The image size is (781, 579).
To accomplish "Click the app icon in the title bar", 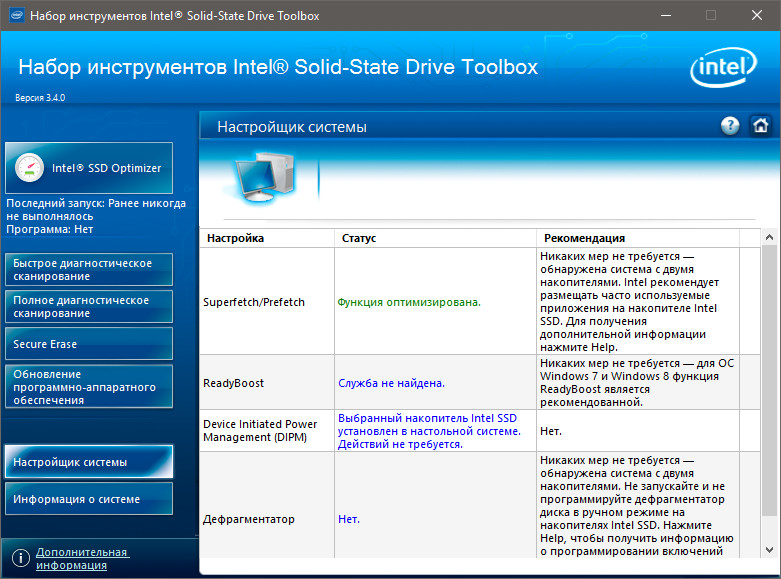I will click(x=16, y=15).
